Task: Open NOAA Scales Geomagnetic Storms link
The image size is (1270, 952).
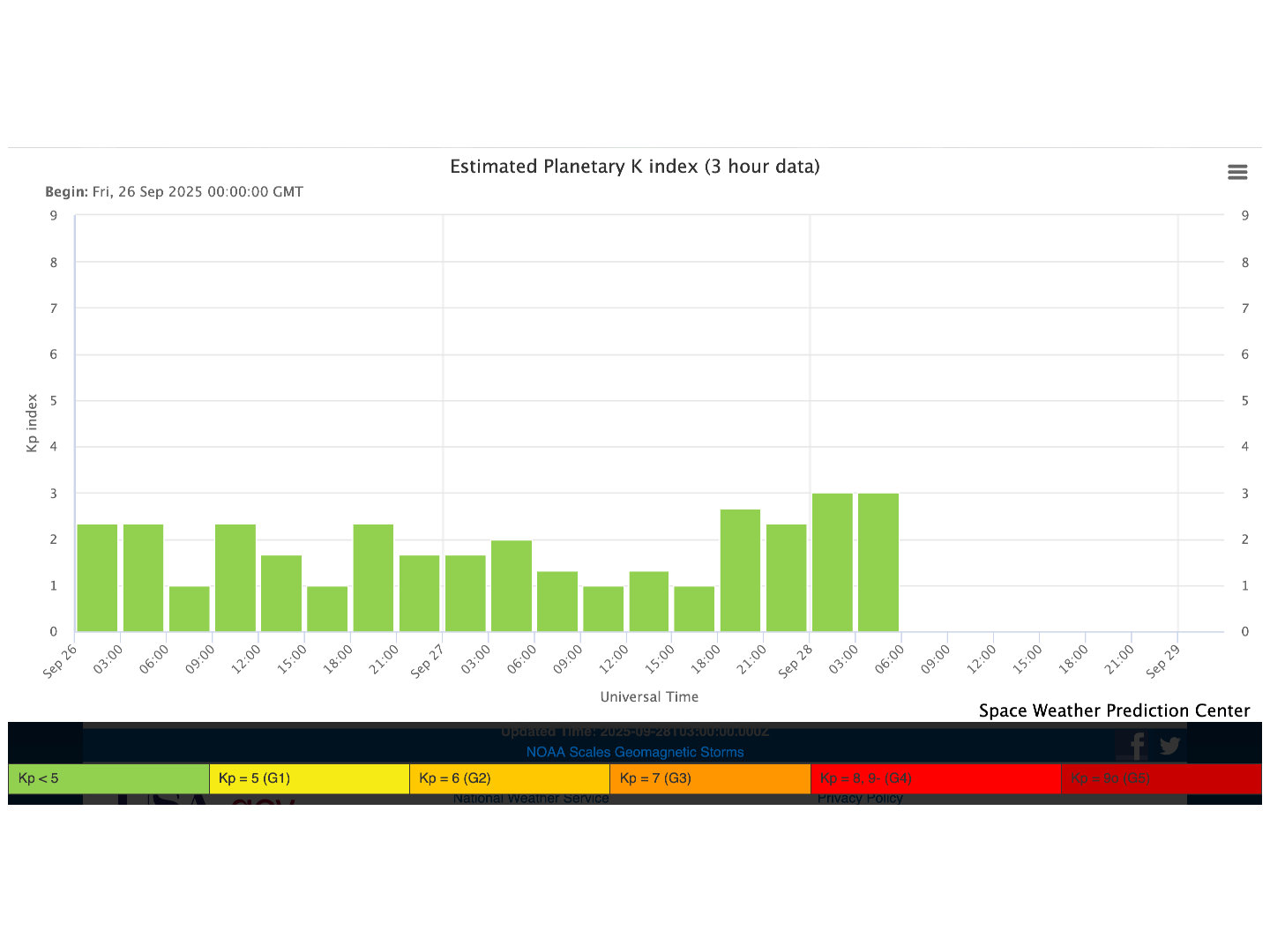Action: tap(634, 752)
